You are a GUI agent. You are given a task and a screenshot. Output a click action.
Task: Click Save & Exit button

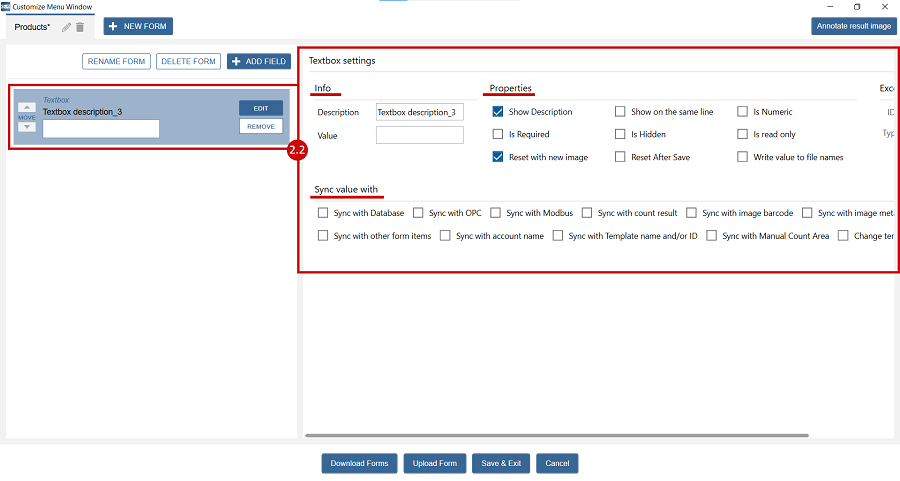pyautogui.click(x=500, y=463)
